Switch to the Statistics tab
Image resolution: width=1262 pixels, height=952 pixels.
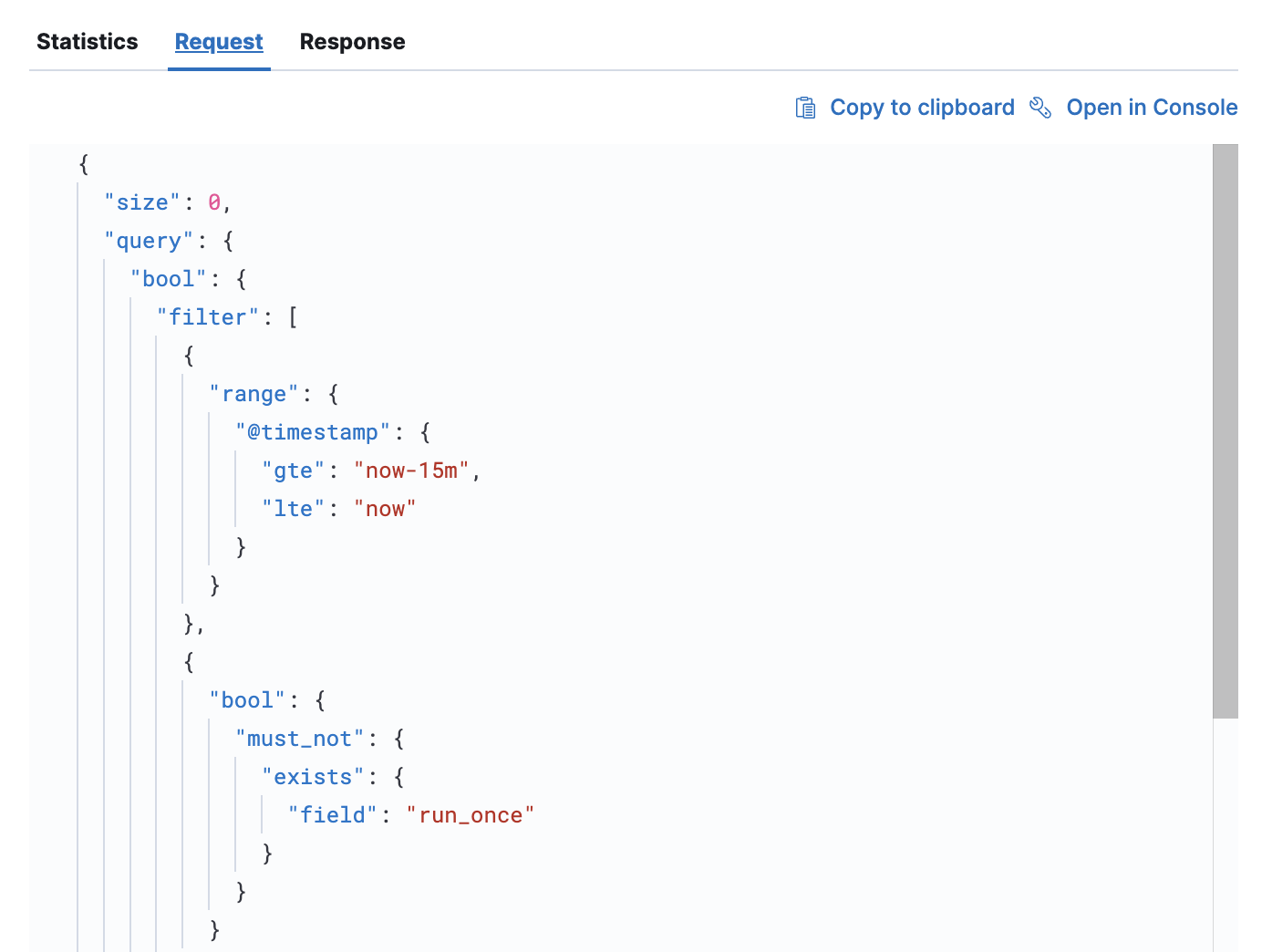[87, 41]
